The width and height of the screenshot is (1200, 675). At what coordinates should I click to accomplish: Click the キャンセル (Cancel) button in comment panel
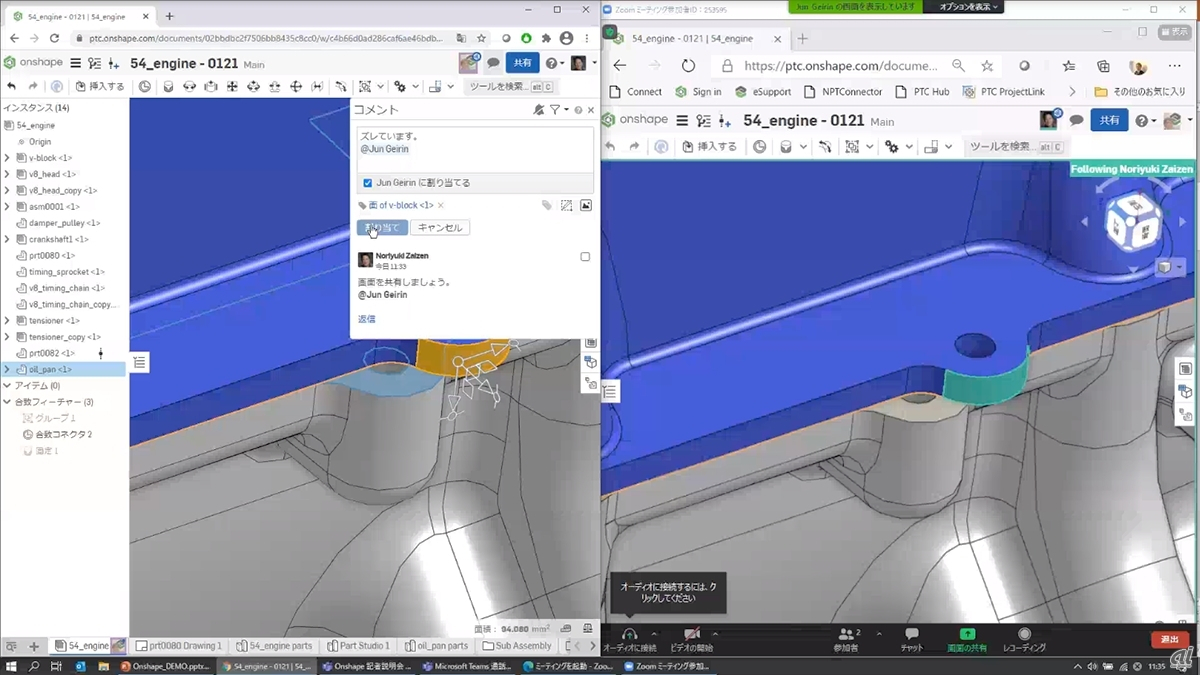click(x=440, y=228)
